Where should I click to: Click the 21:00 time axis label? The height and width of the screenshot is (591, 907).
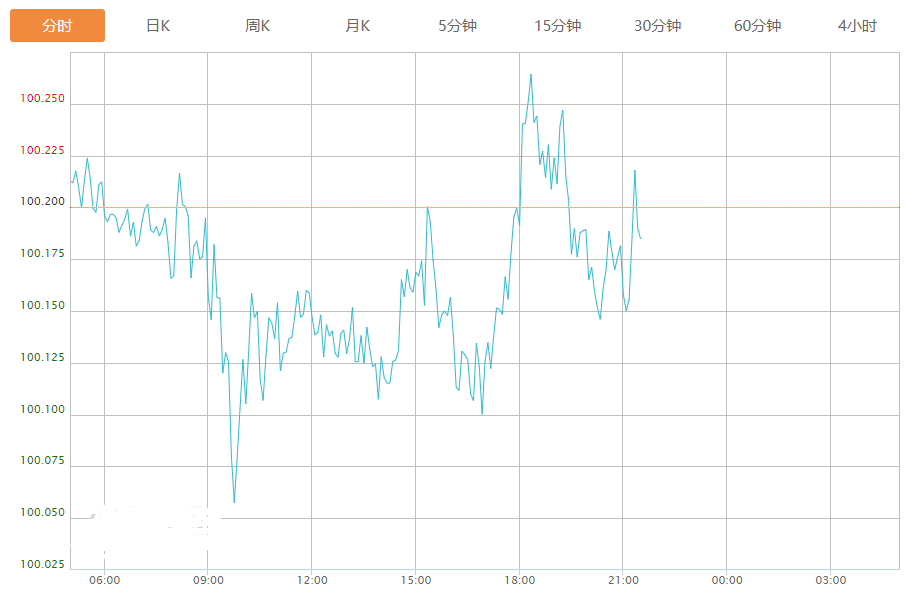623,580
